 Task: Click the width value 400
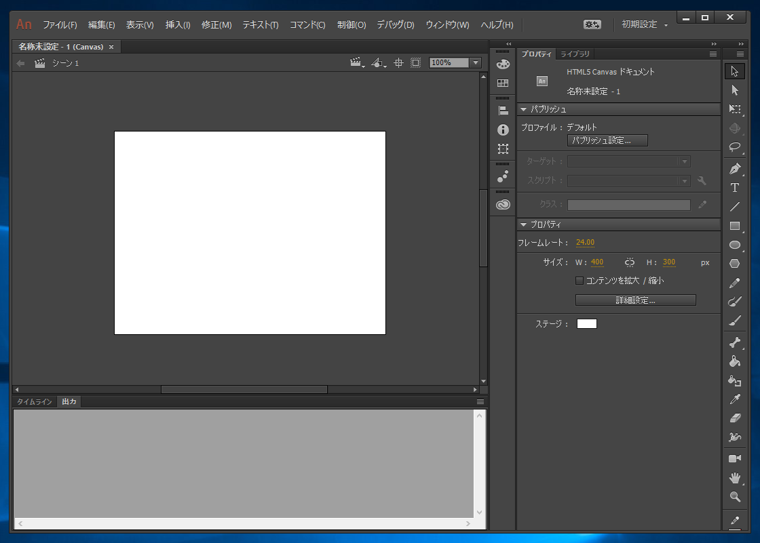tap(597, 262)
